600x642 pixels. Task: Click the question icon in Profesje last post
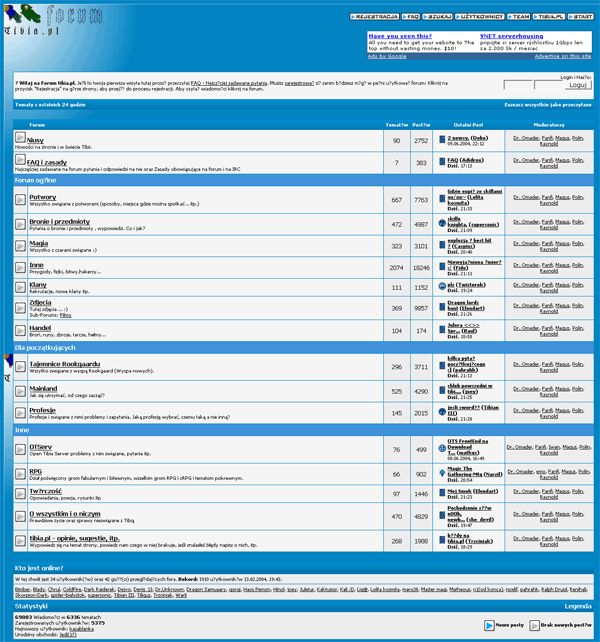442,411
